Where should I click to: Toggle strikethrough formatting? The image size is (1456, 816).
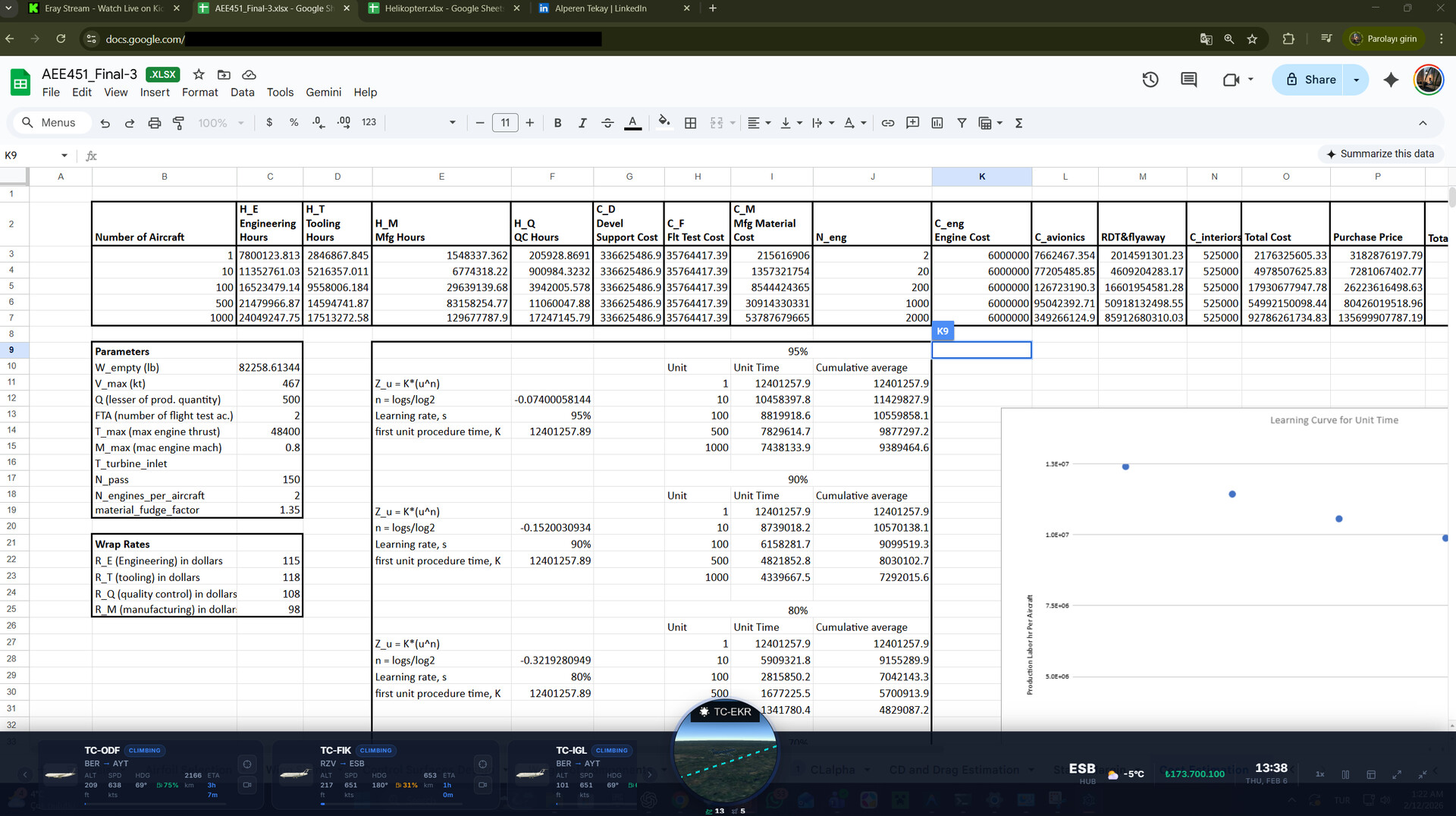(607, 122)
